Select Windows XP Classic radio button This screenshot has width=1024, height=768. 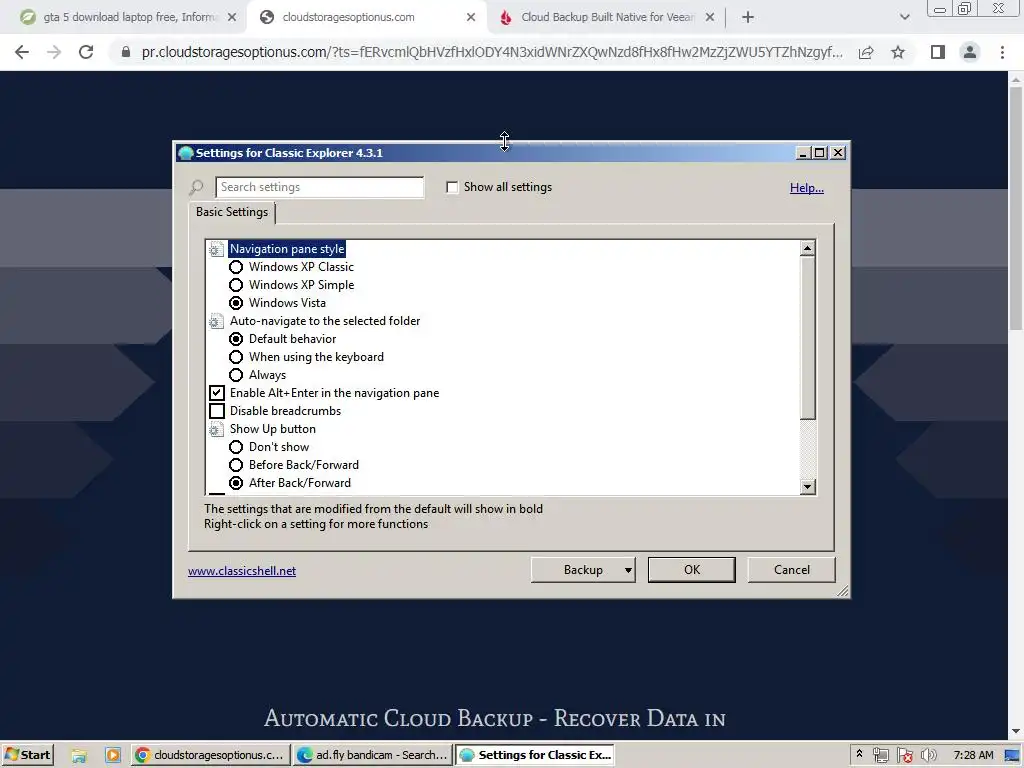tap(236, 267)
